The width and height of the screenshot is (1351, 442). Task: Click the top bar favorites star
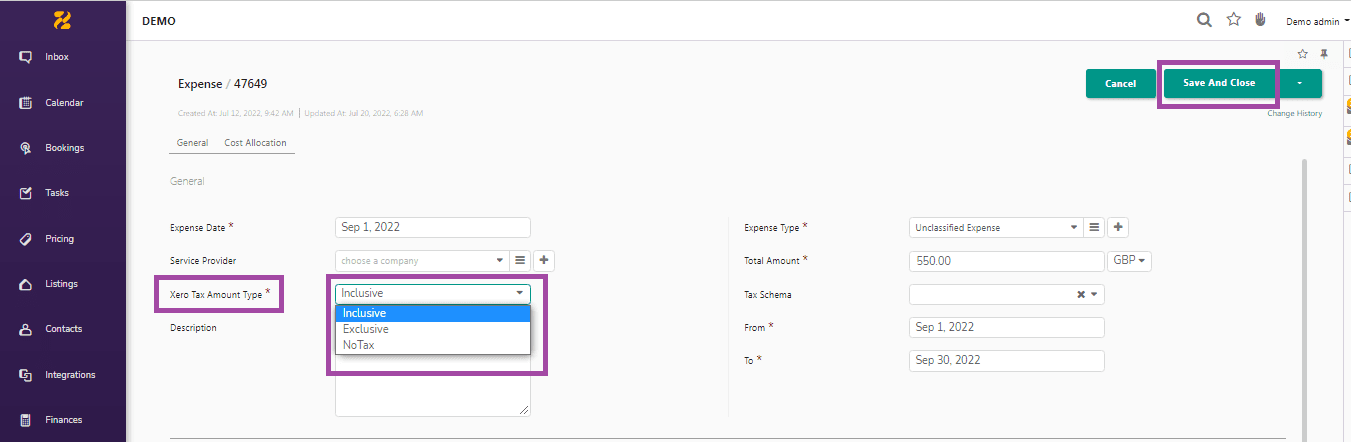[1234, 20]
